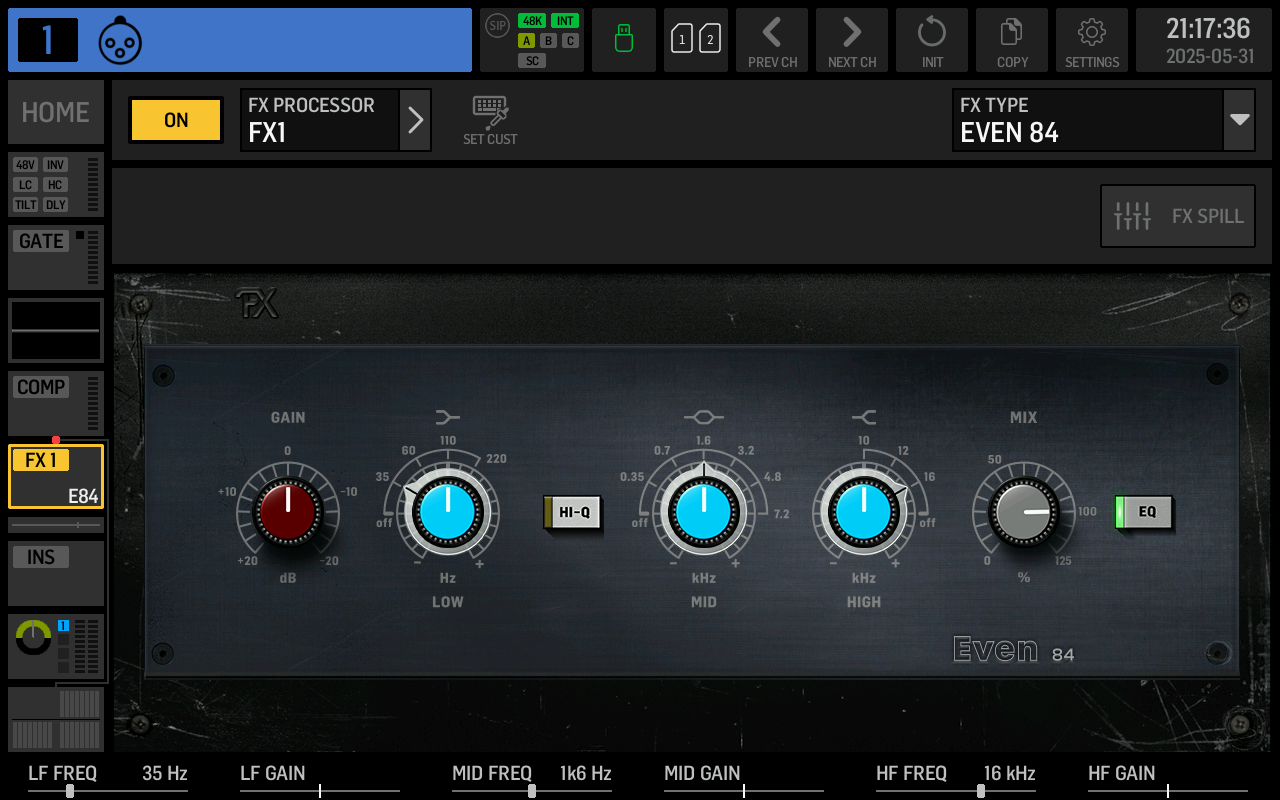Click the XLR input connector icon
This screenshot has width=1280, height=800.
pyautogui.click(x=120, y=41)
